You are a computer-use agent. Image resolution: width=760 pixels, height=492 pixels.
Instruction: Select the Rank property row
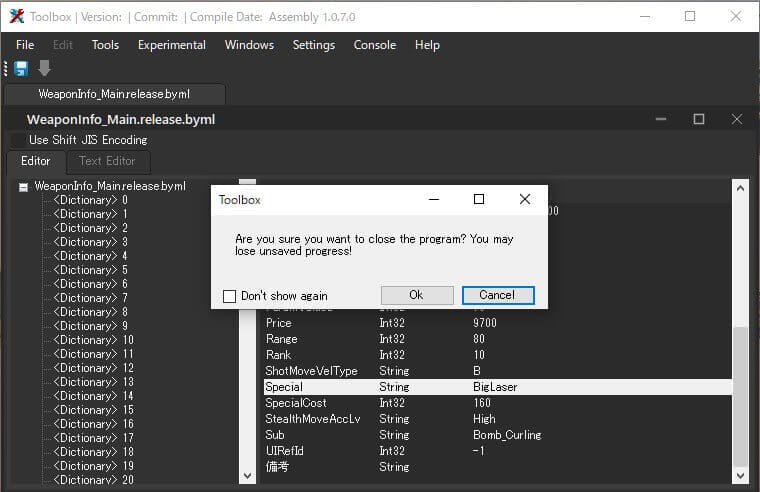coord(497,355)
